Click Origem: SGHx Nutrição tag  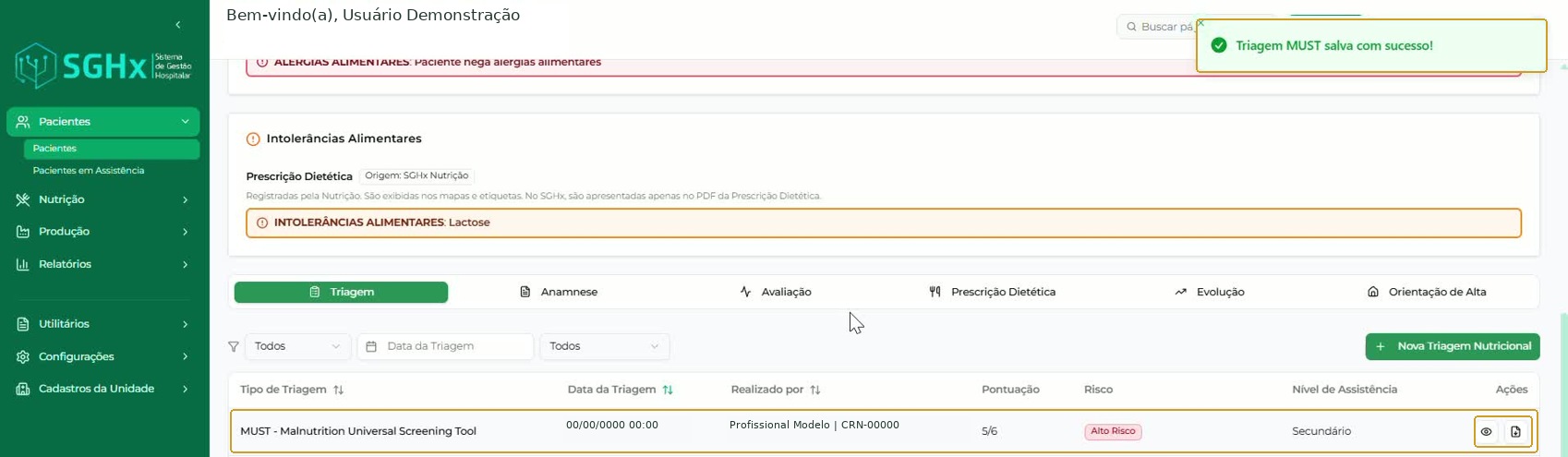(416, 175)
